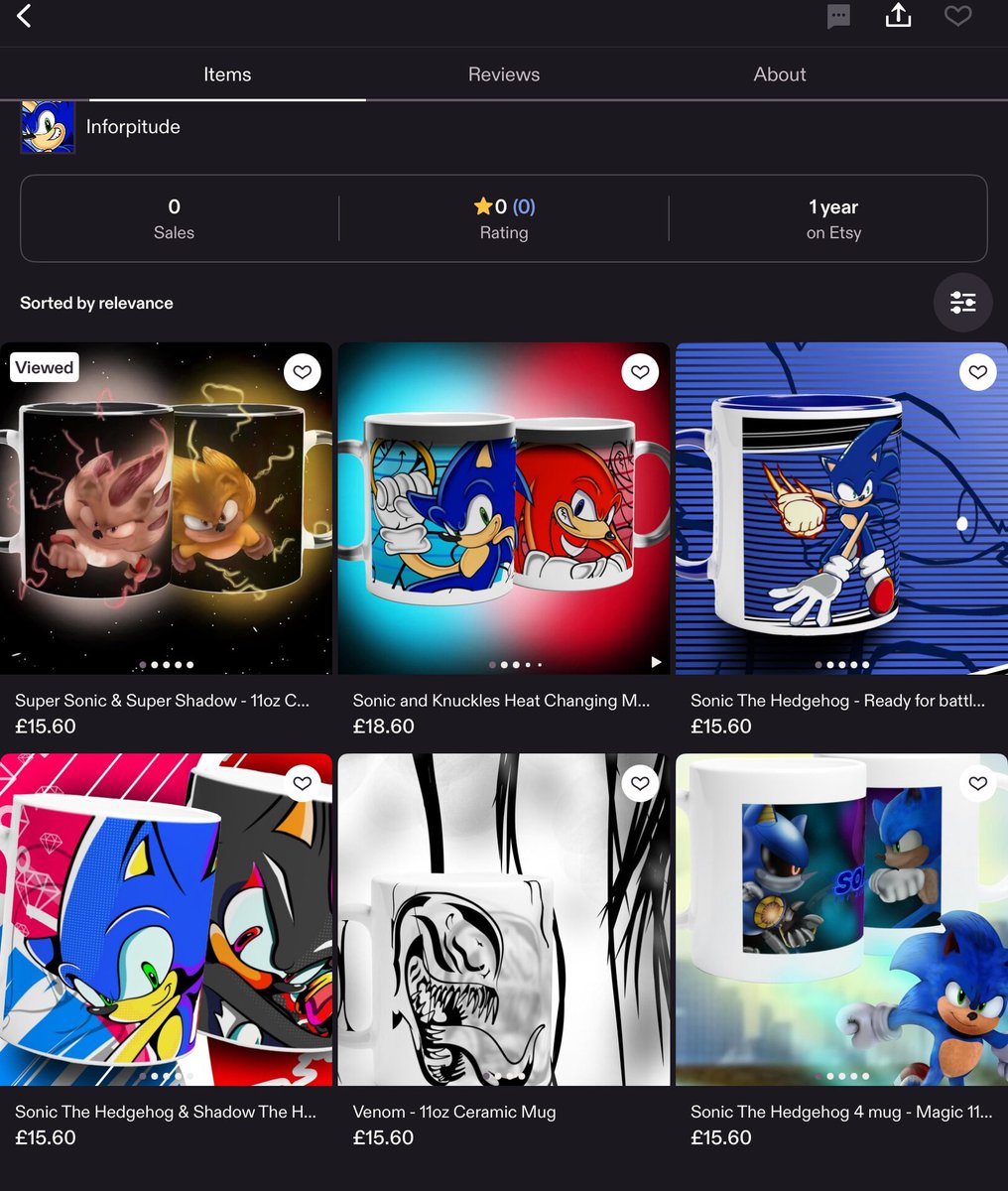Image resolution: width=1008 pixels, height=1191 pixels.
Task: Tap image dots on Super Sonic mug
Action: click(167, 665)
